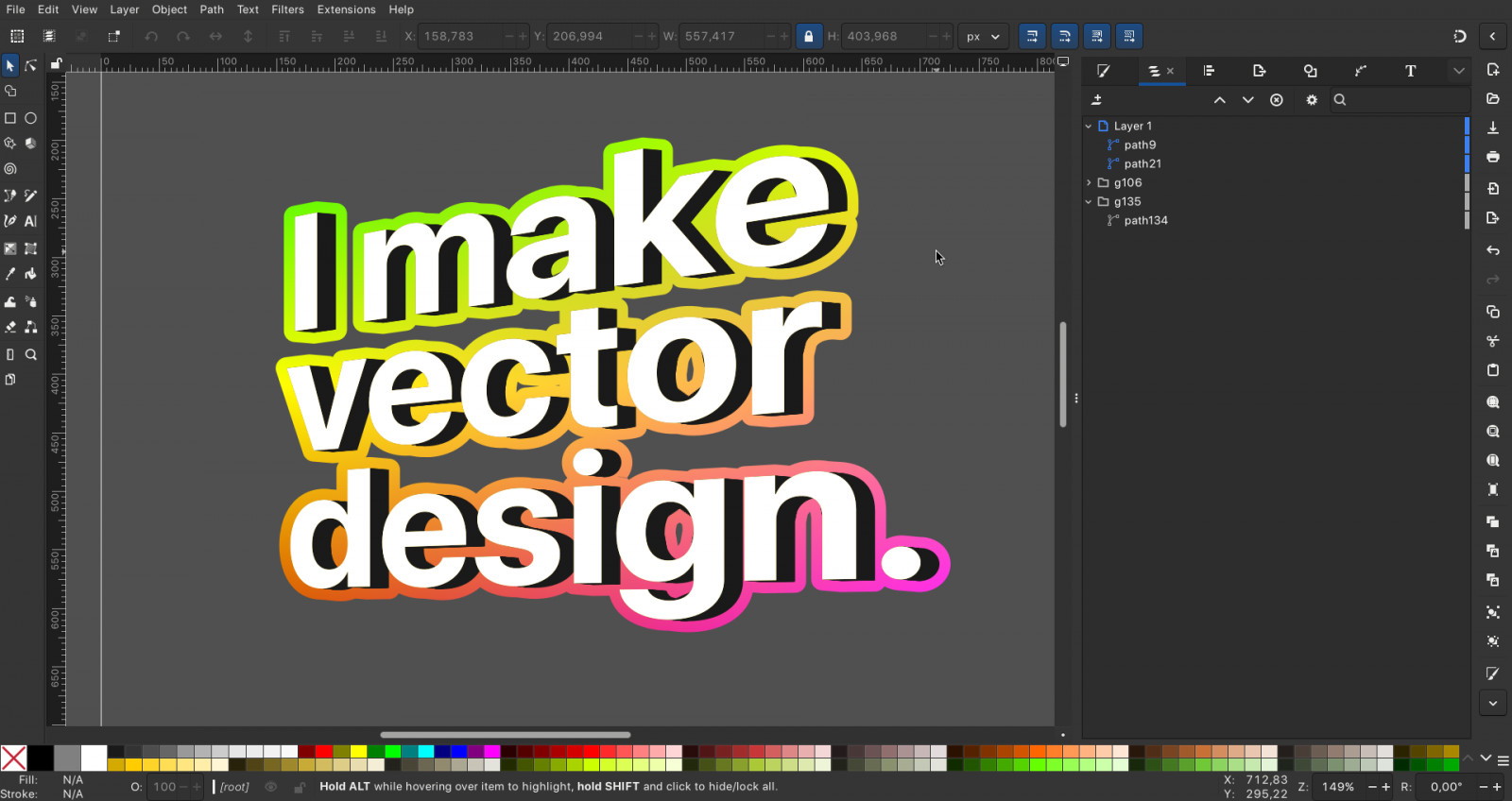The height and width of the screenshot is (801, 1512).
Task: Click the add new layer icon
Action: 1097,100
